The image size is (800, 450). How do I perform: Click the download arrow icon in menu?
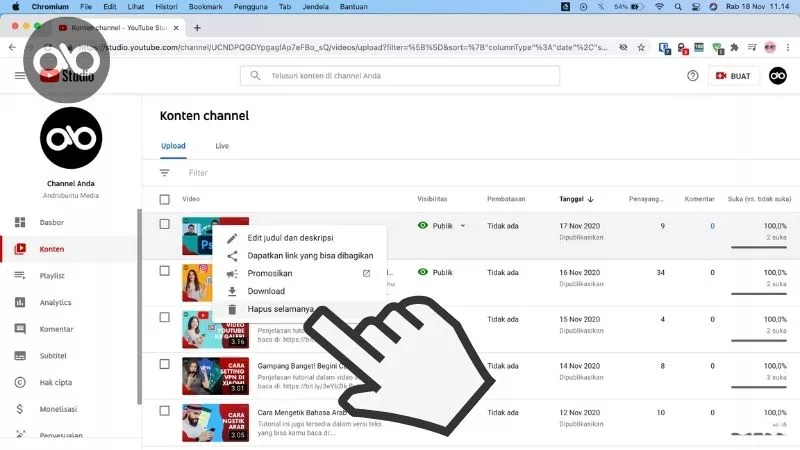[232, 291]
